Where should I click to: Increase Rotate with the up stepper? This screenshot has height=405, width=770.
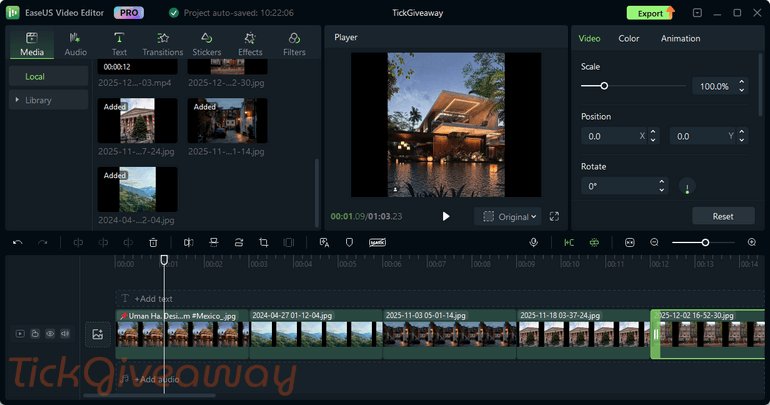tap(662, 182)
